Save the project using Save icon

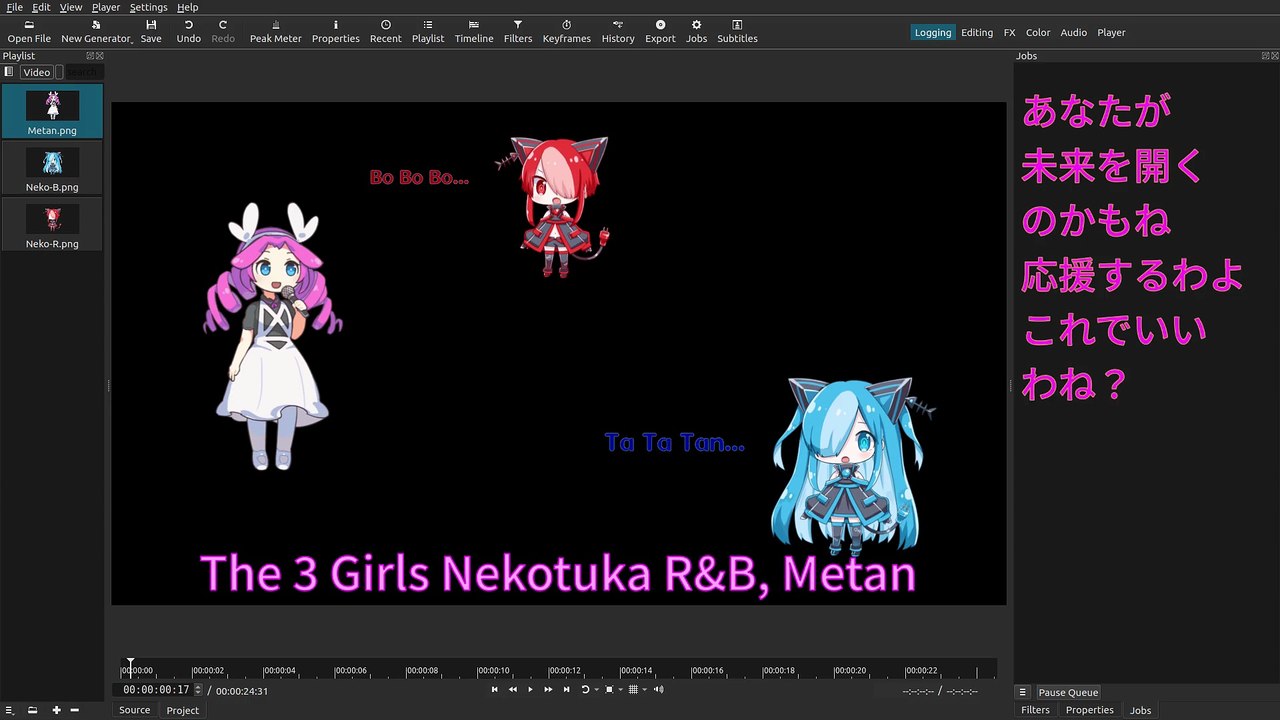click(151, 31)
